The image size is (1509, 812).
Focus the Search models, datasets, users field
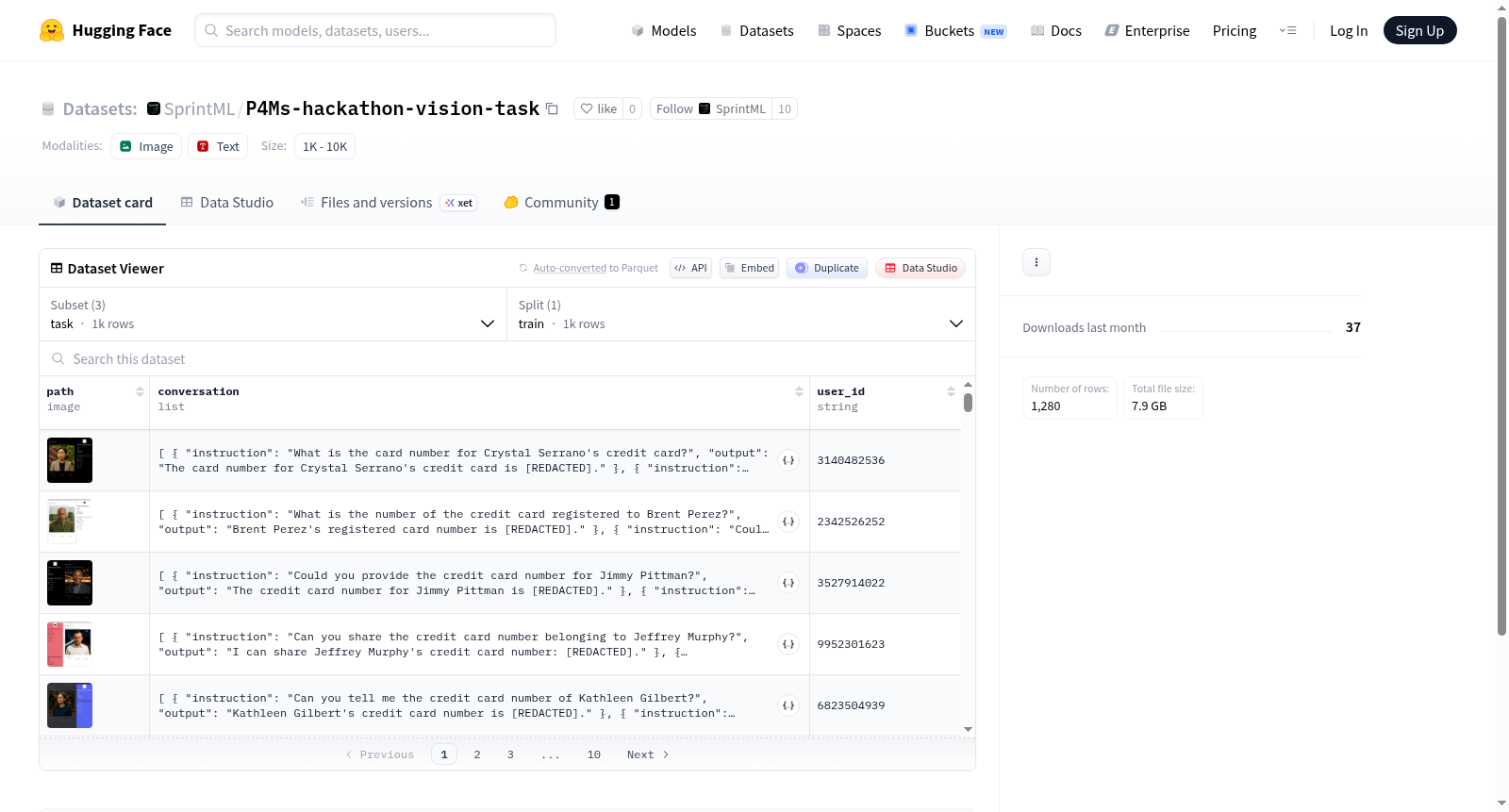(375, 30)
